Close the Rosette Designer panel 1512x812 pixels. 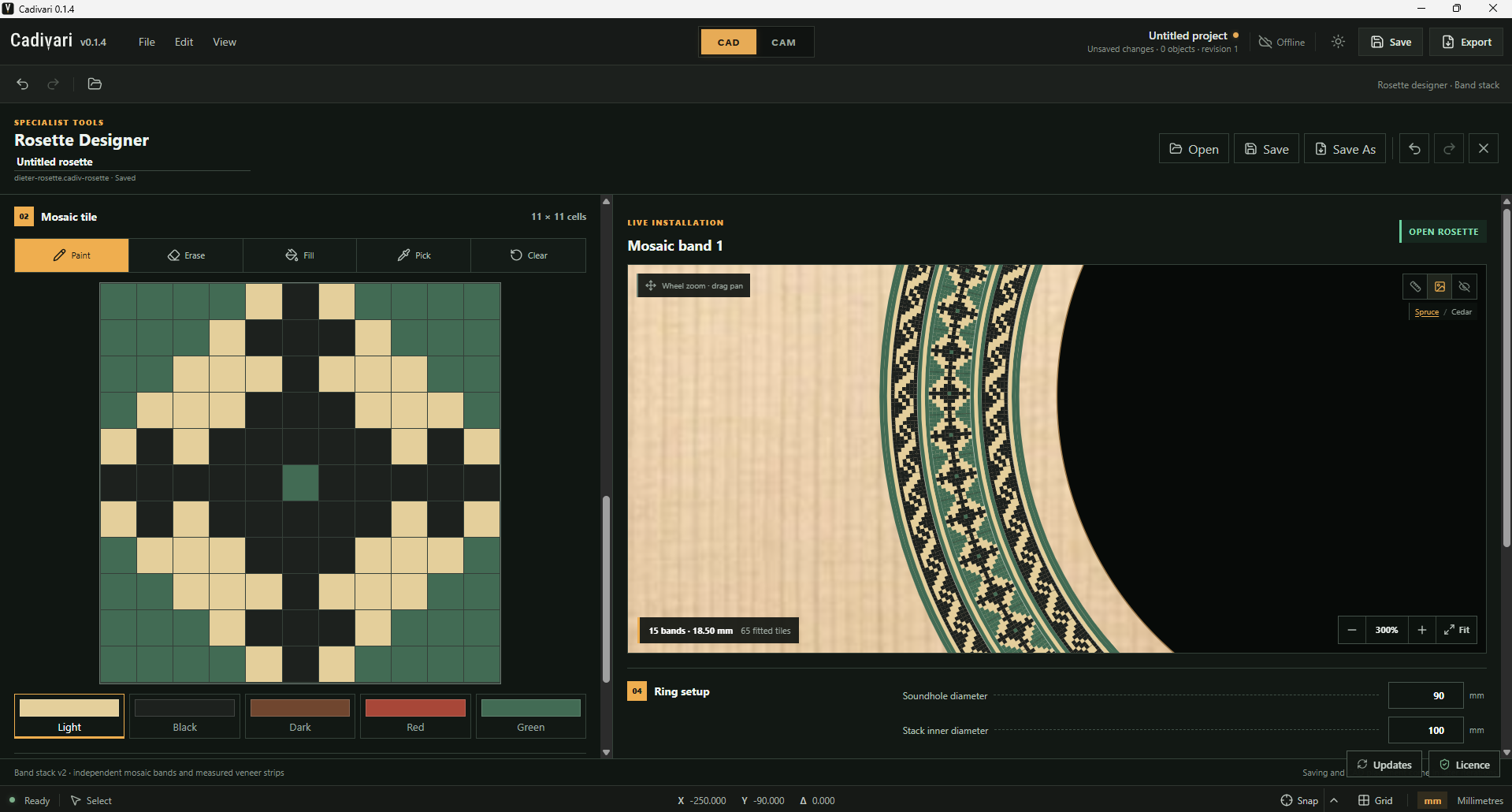(1484, 149)
